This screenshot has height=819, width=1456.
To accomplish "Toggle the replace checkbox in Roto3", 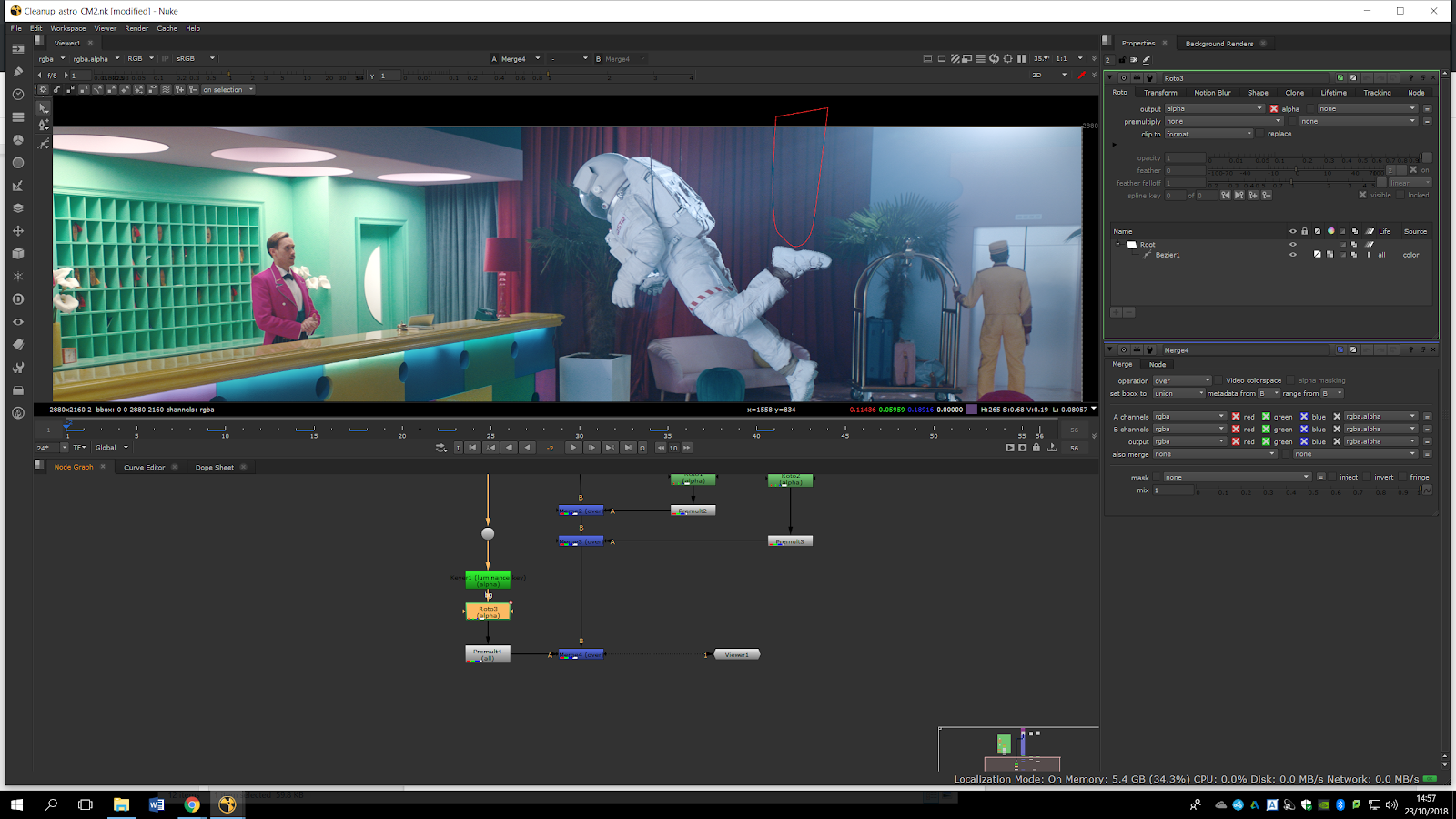I will click(x=1260, y=134).
